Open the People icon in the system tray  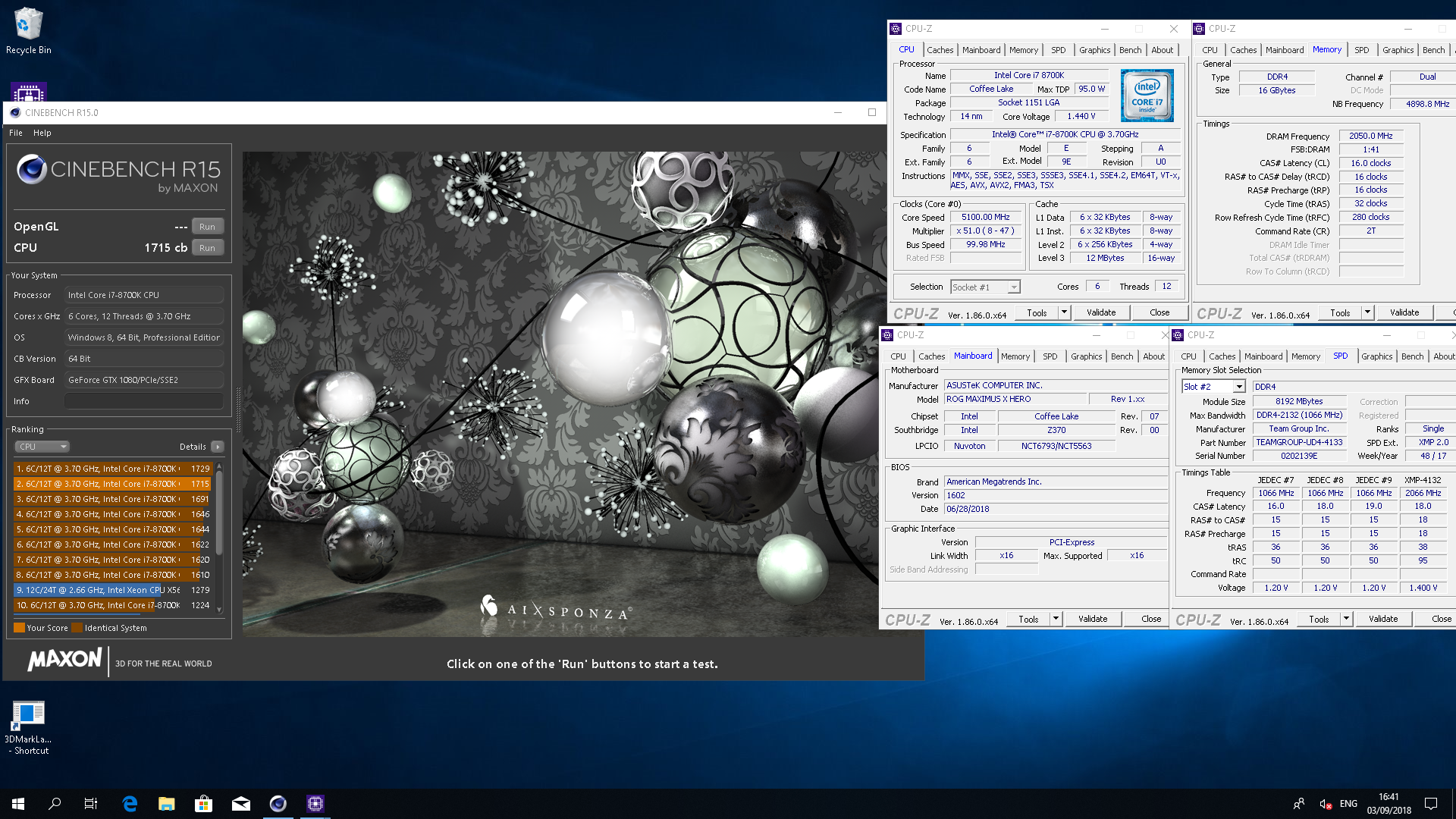tap(1299, 804)
